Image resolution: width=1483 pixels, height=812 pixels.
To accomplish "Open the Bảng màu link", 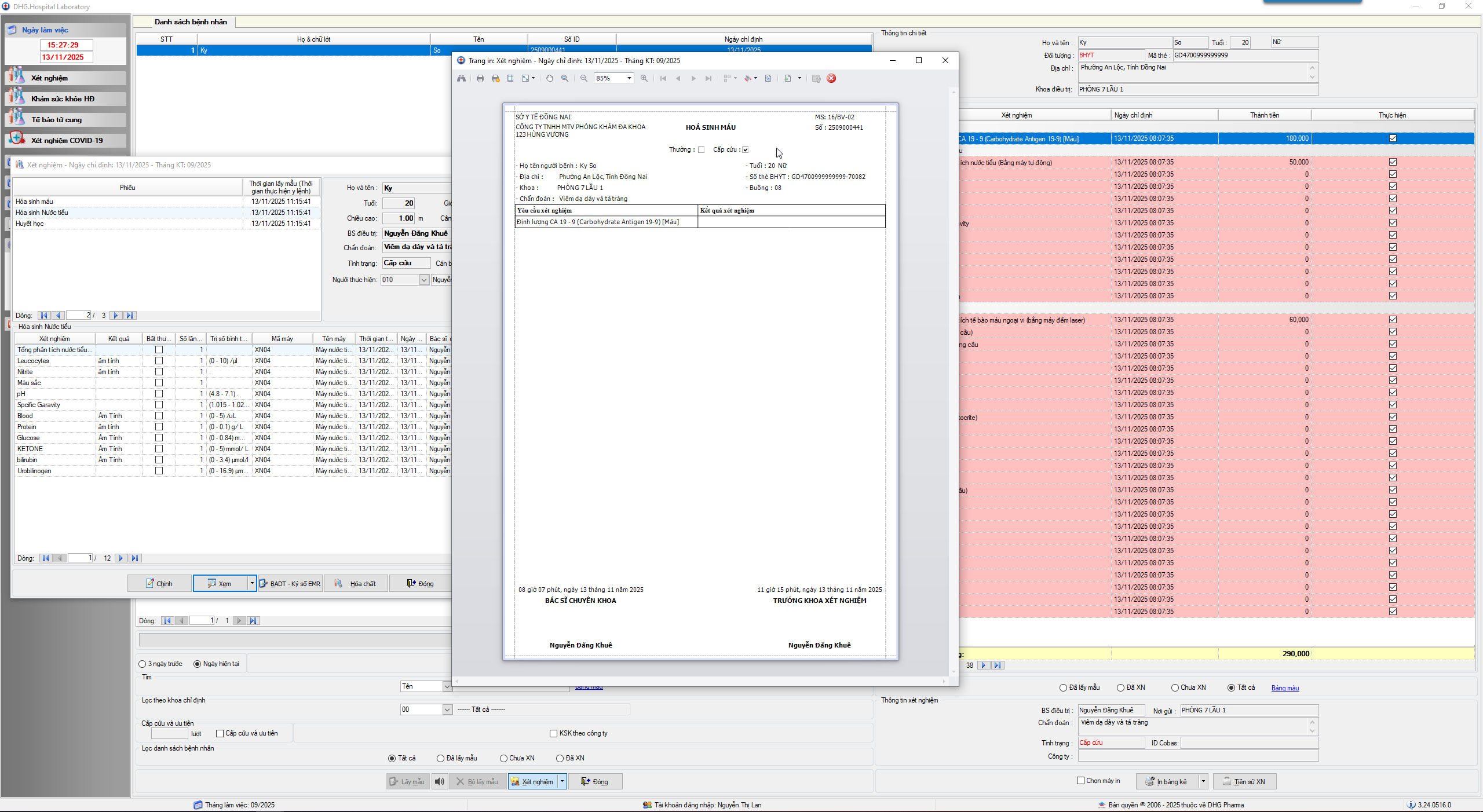I will (x=1285, y=688).
